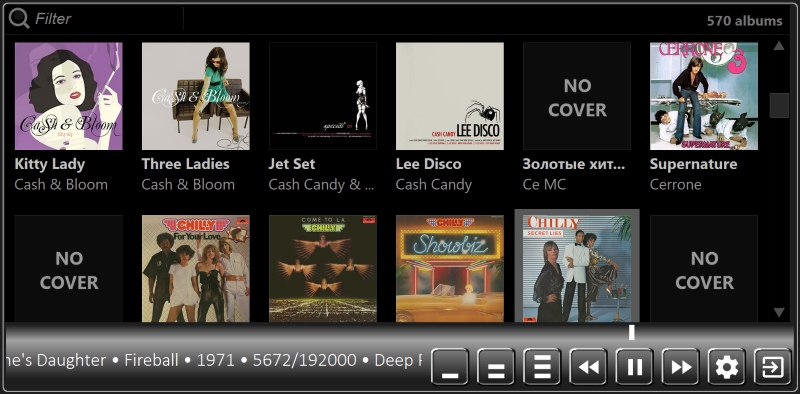Click the exit arrow button

(x=772, y=366)
